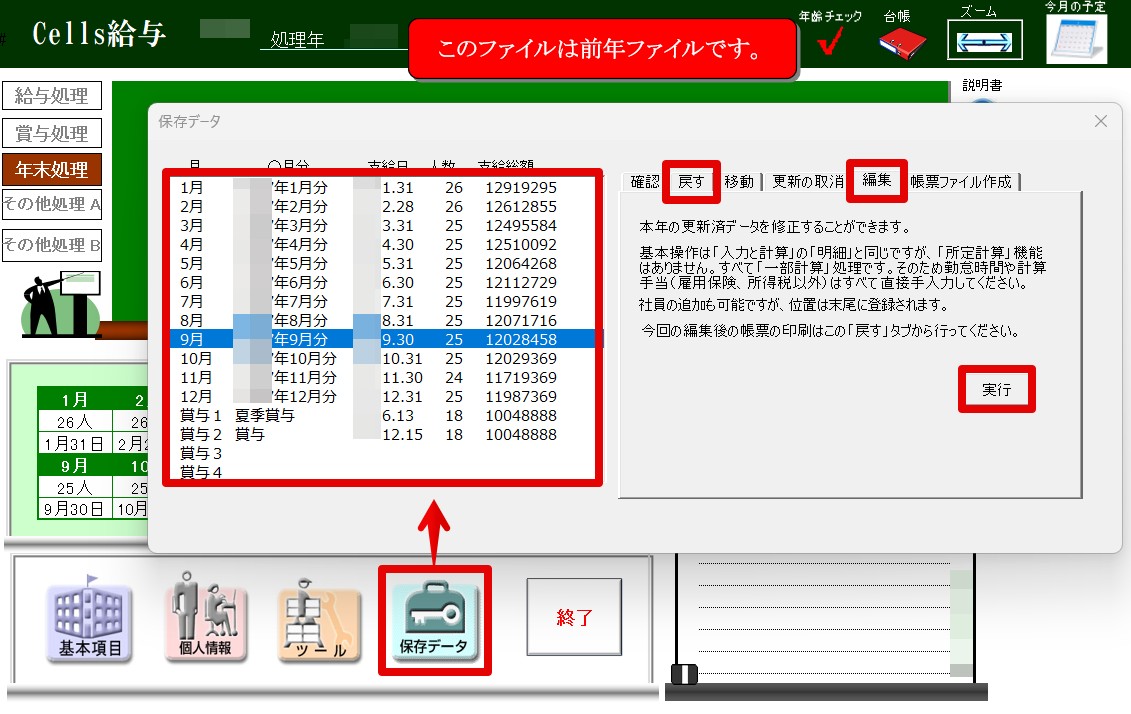Click the 処理年 field in the header
The width and height of the screenshot is (1131, 714).
333,37
